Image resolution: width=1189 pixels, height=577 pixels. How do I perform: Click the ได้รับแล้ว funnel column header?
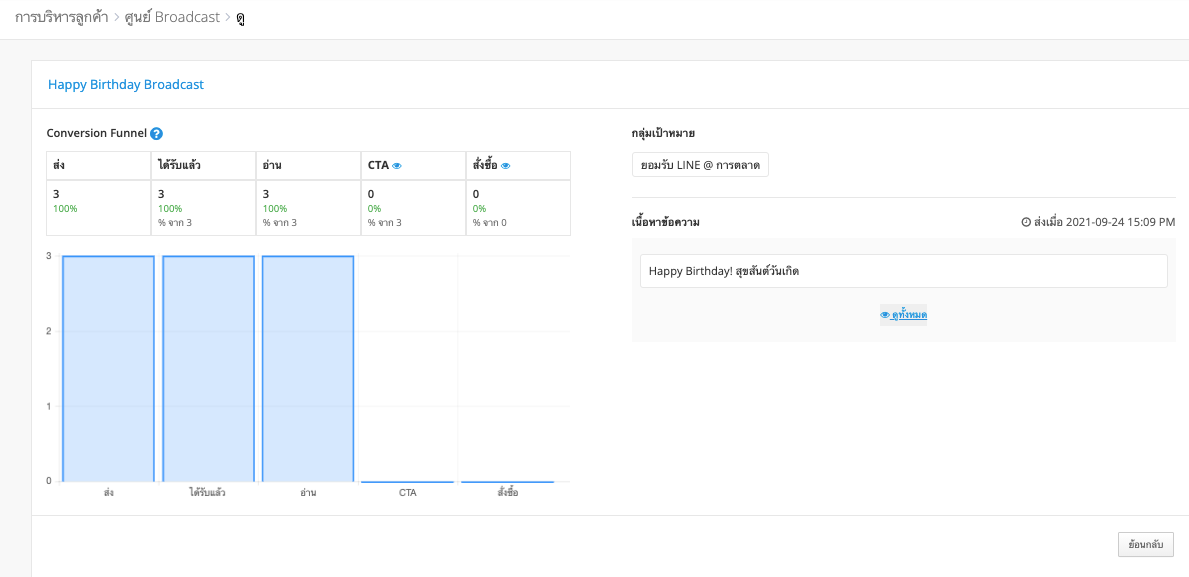click(203, 165)
